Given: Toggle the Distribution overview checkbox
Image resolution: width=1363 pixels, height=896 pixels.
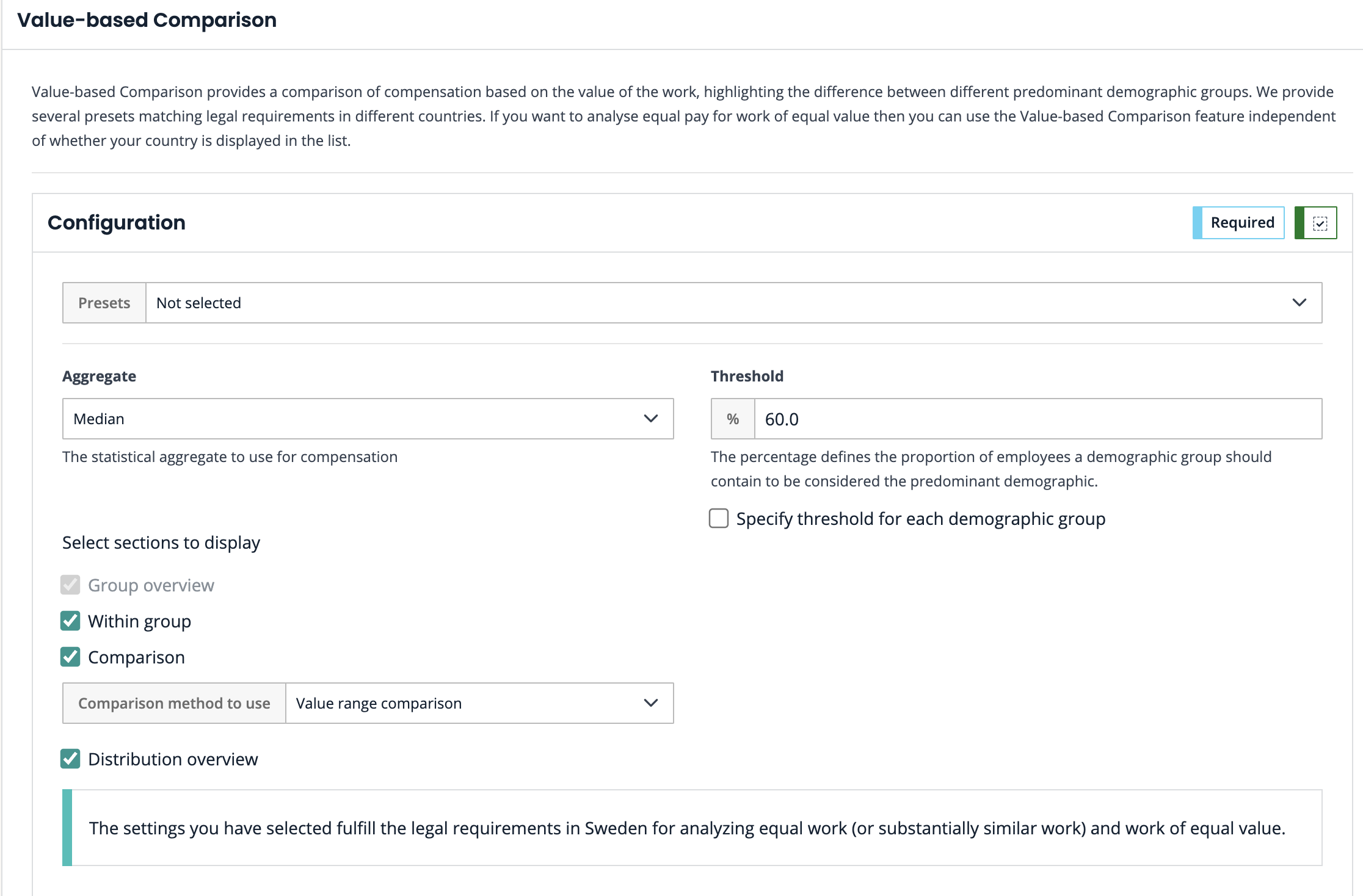Looking at the screenshot, I should (x=70, y=759).
